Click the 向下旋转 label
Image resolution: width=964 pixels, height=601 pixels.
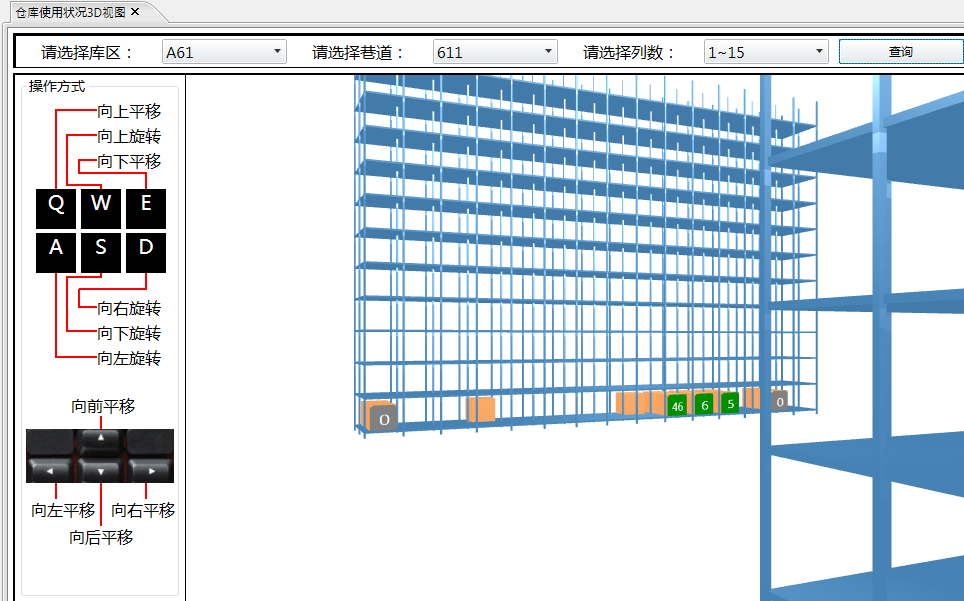pos(129,333)
